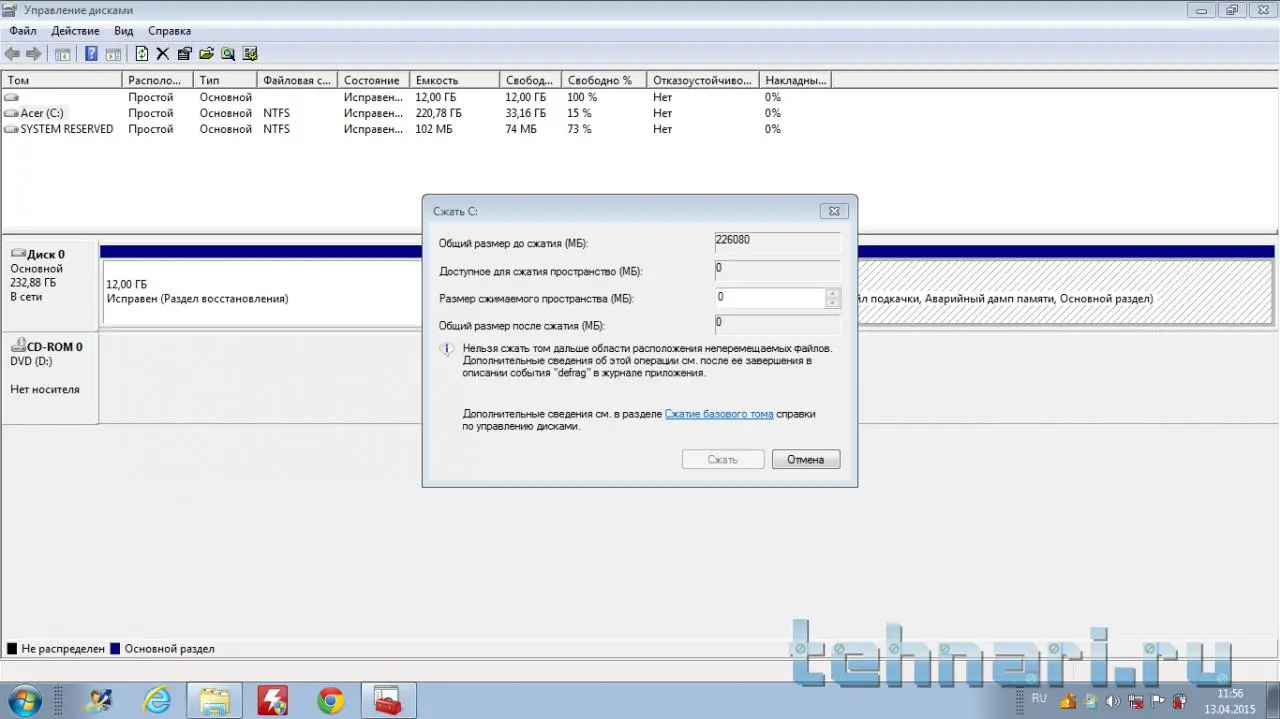1280x719 pixels.
Task: Click the magnifier search toolbar icon
Action: point(228,54)
